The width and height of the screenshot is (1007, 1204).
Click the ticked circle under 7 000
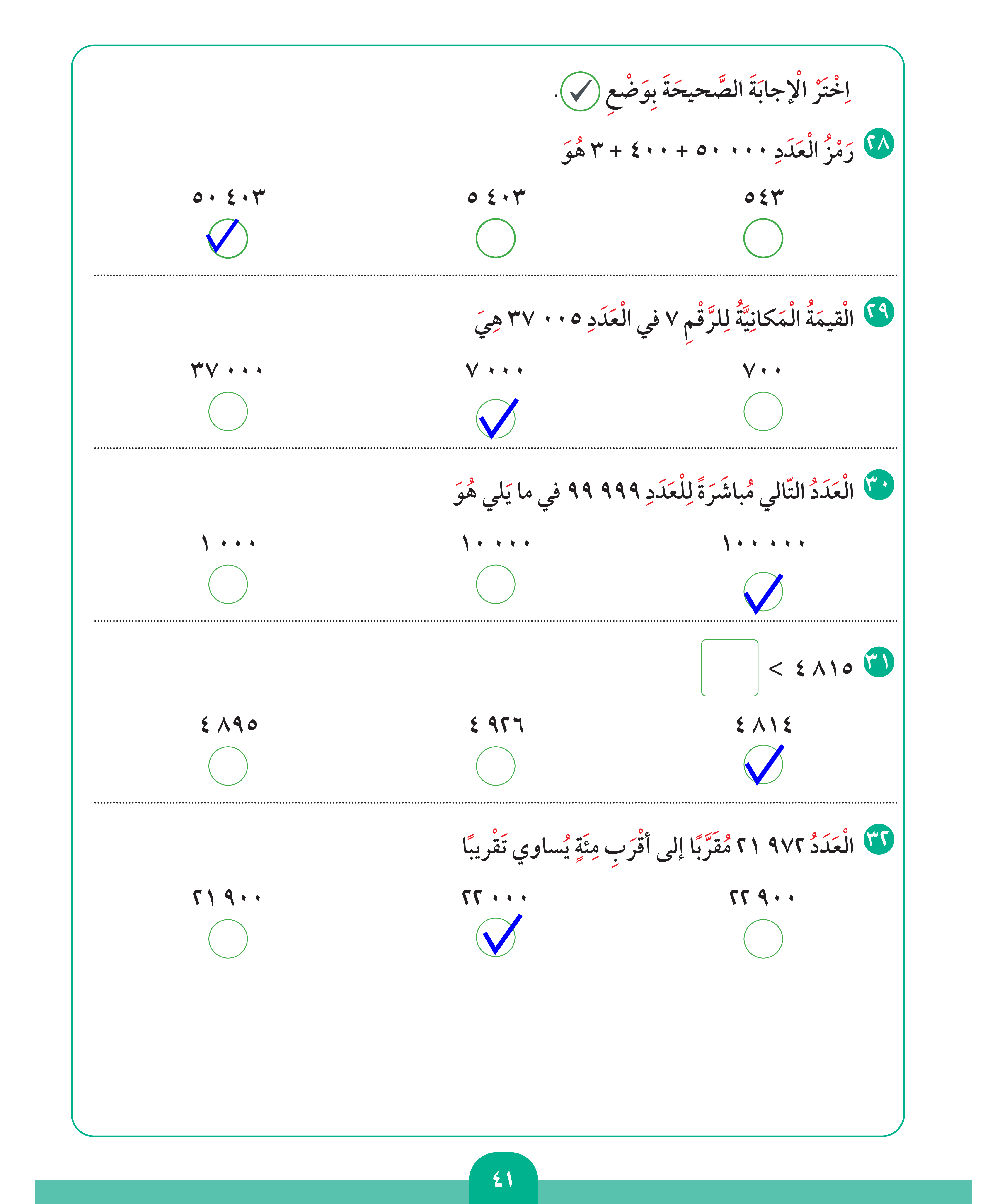click(x=496, y=418)
